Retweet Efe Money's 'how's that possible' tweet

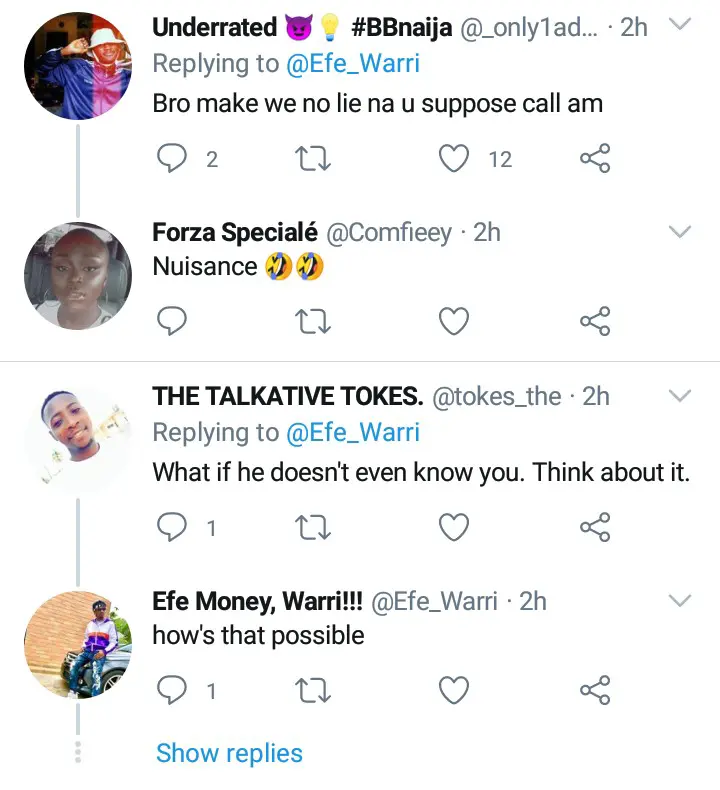pos(315,690)
